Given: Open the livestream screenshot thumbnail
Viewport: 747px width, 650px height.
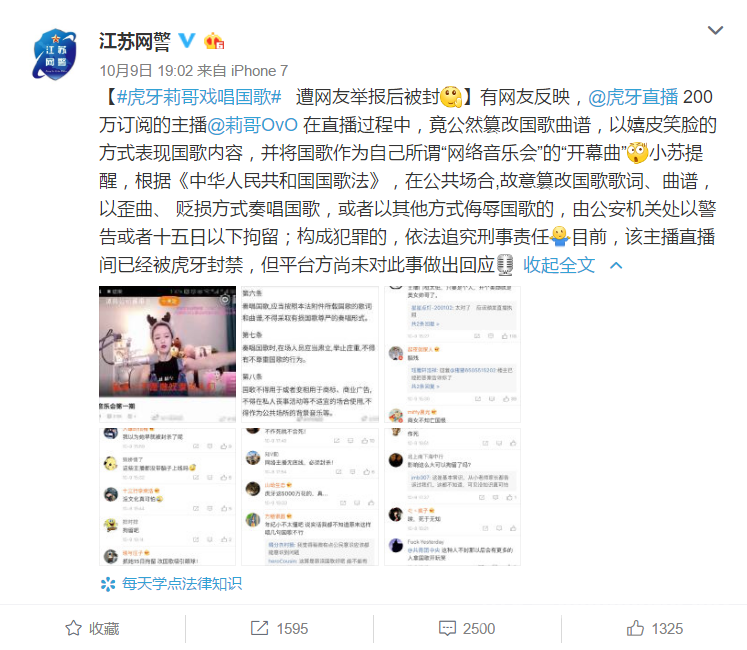Looking at the screenshot, I should coord(167,354).
